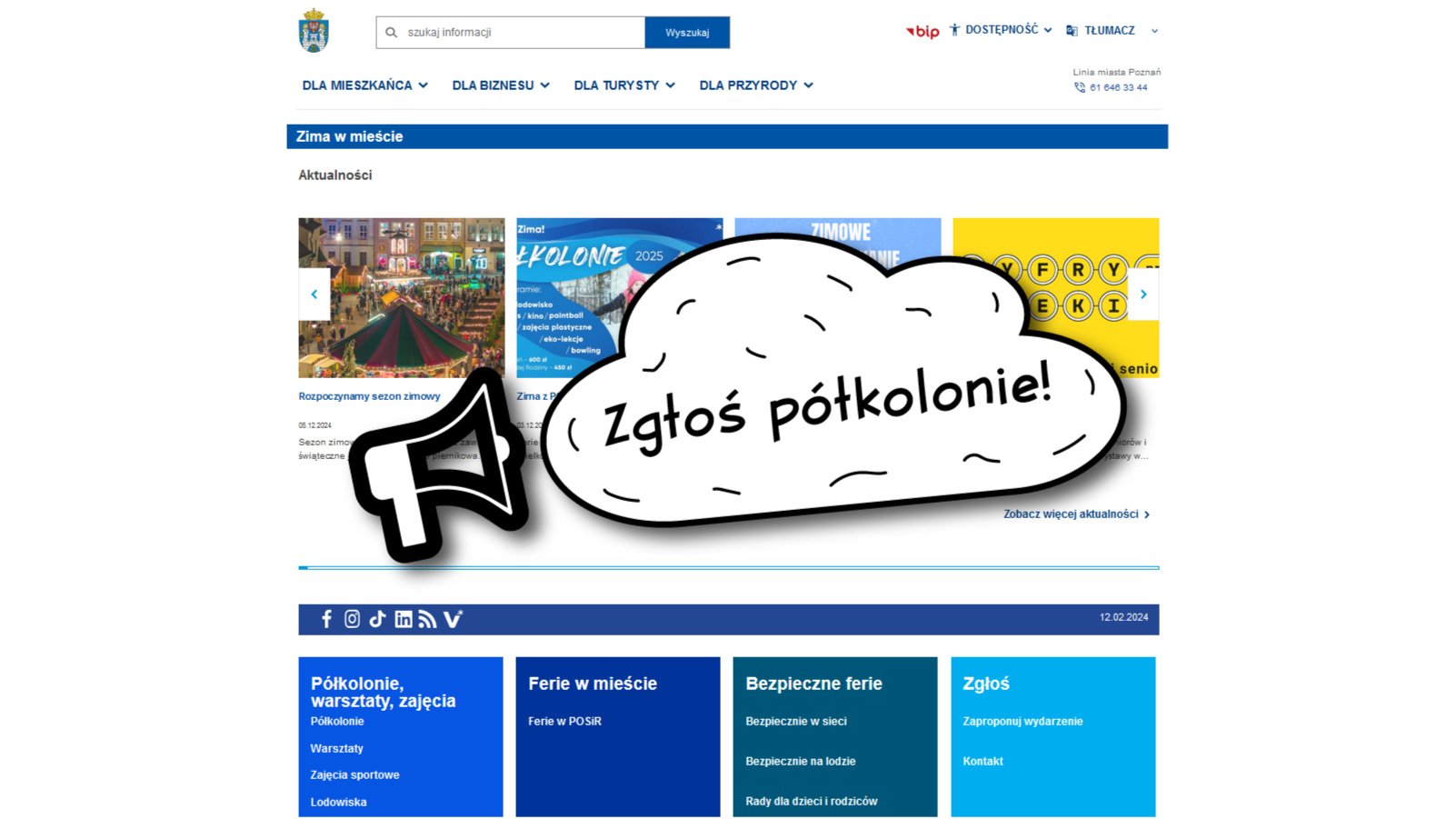
Task: Open the Zajęcia sportowe link
Action: coord(354,775)
